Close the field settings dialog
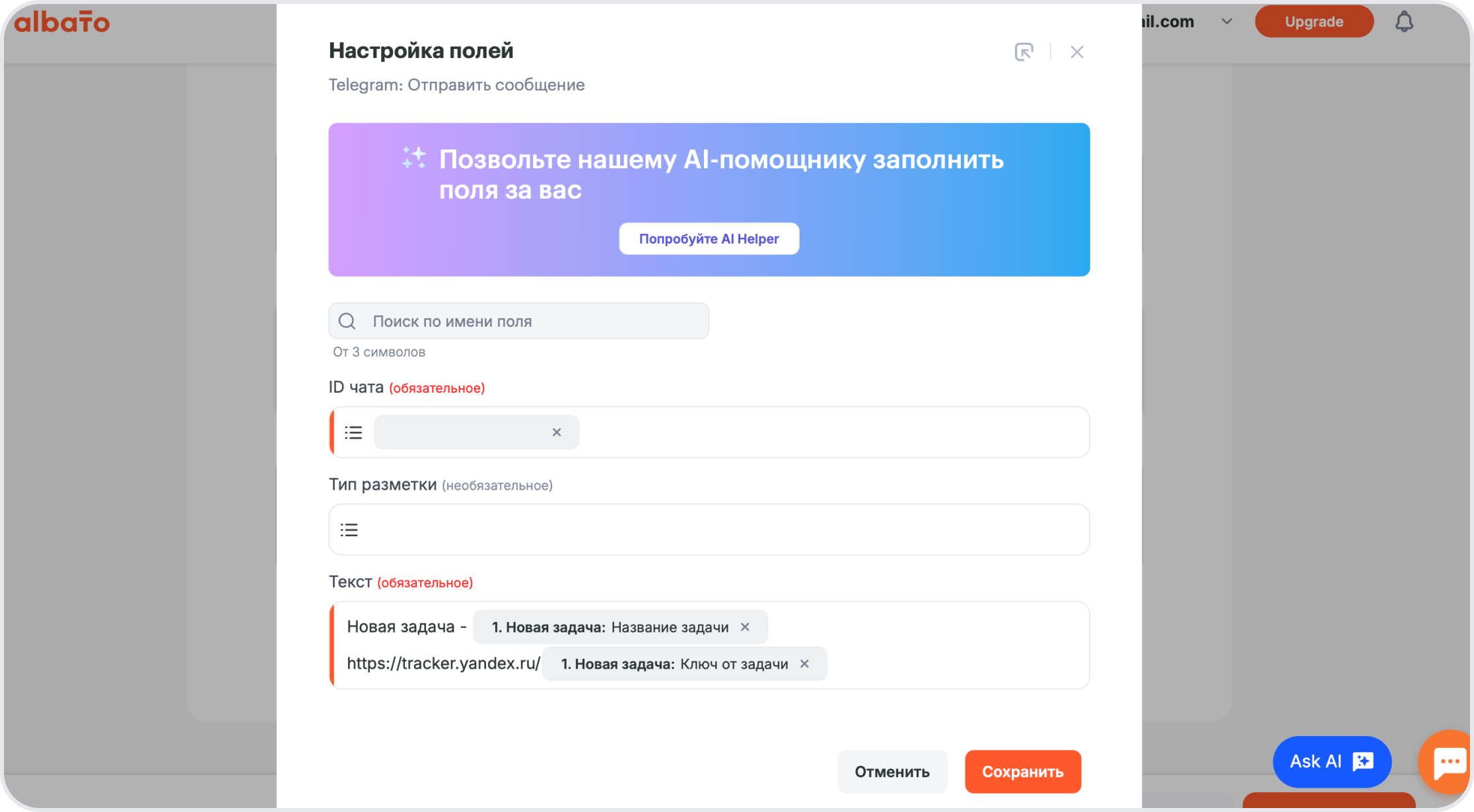 coord(1077,51)
